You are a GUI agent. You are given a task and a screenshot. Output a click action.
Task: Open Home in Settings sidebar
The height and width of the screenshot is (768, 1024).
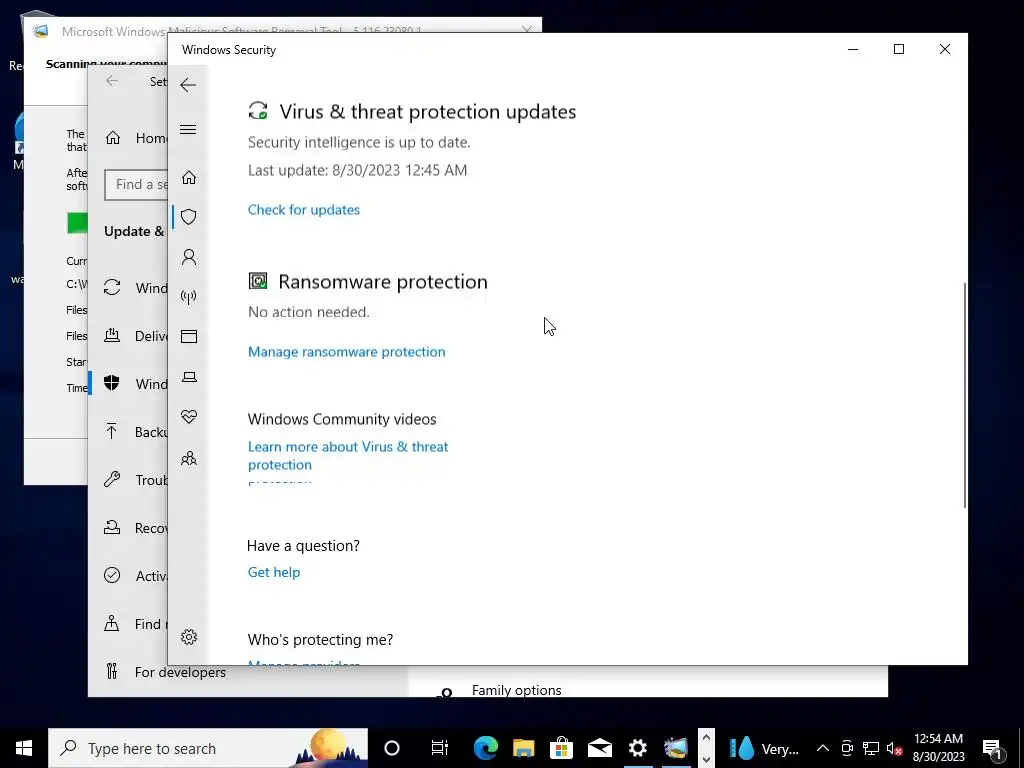click(x=136, y=138)
